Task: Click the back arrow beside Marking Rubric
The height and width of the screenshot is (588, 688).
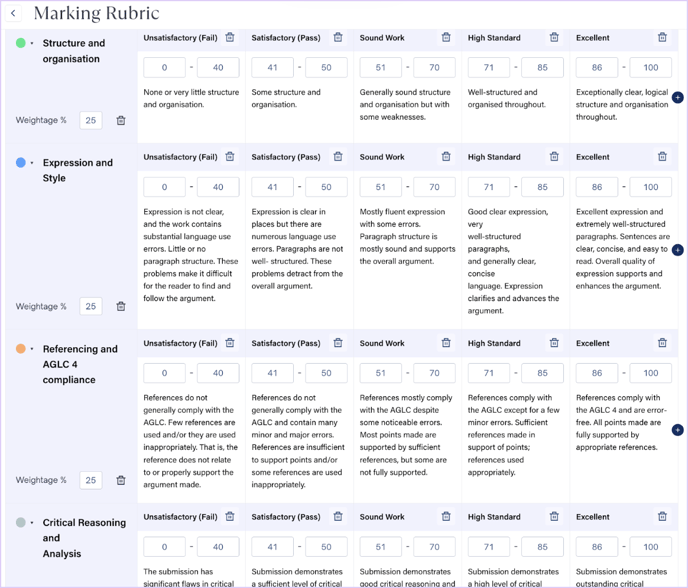Action: coord(13,14)
